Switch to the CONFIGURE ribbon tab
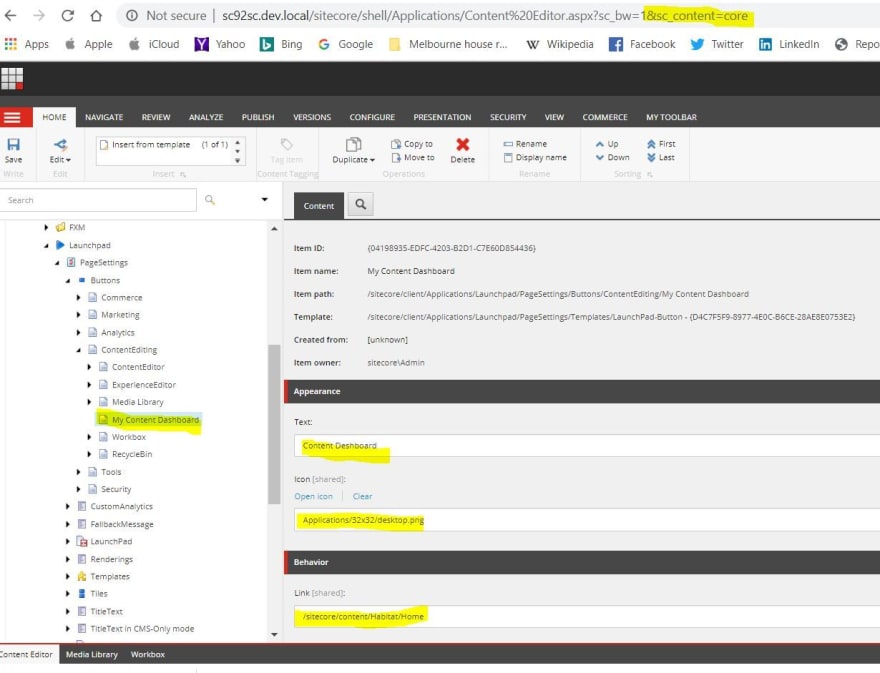Screen dimensions: 880x673 pos(372,117)
